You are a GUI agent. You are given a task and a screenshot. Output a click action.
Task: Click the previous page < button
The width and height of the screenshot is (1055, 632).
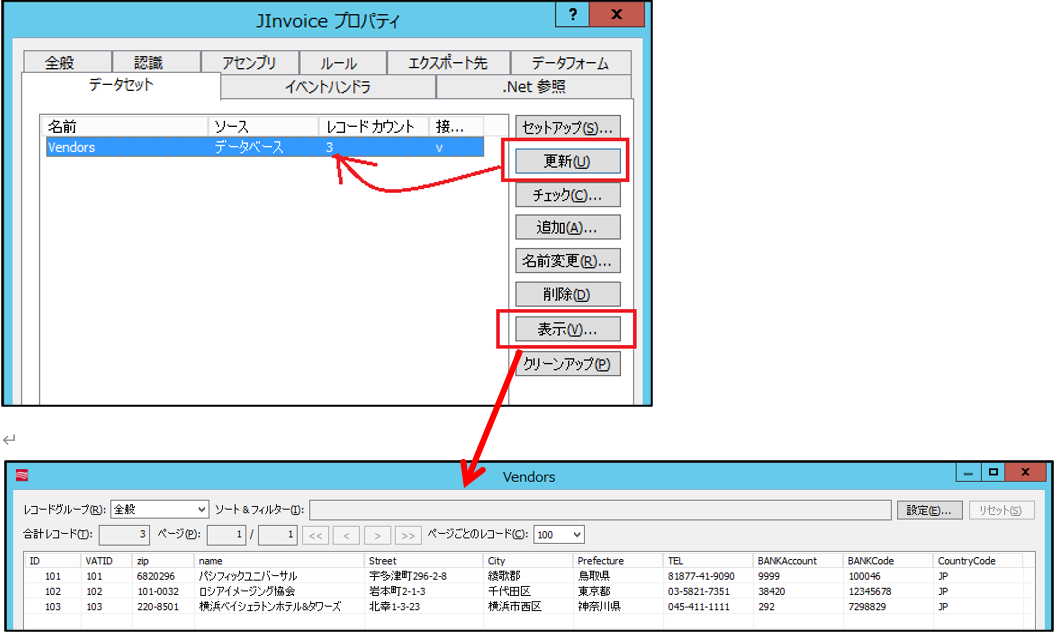tap(347, 535)
